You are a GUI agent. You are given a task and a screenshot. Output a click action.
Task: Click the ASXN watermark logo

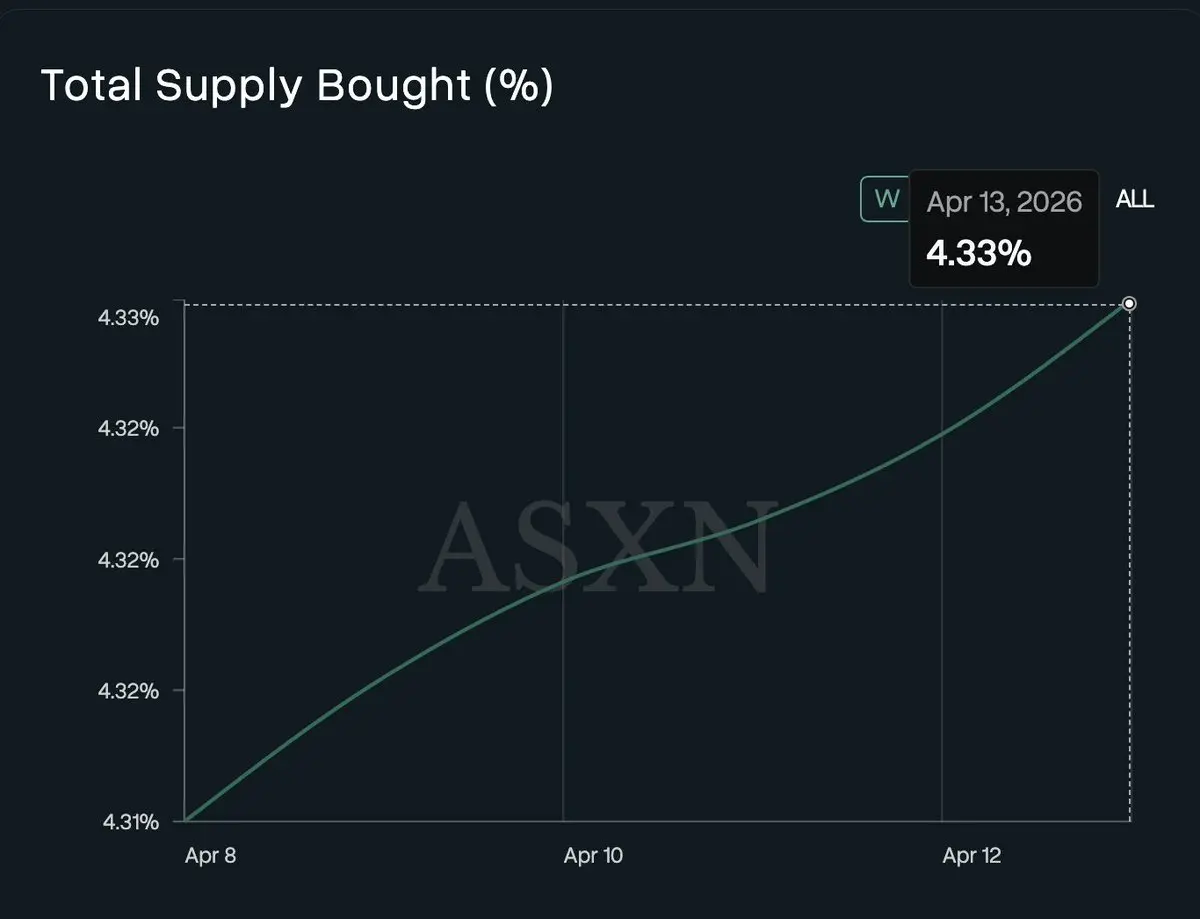597,547
